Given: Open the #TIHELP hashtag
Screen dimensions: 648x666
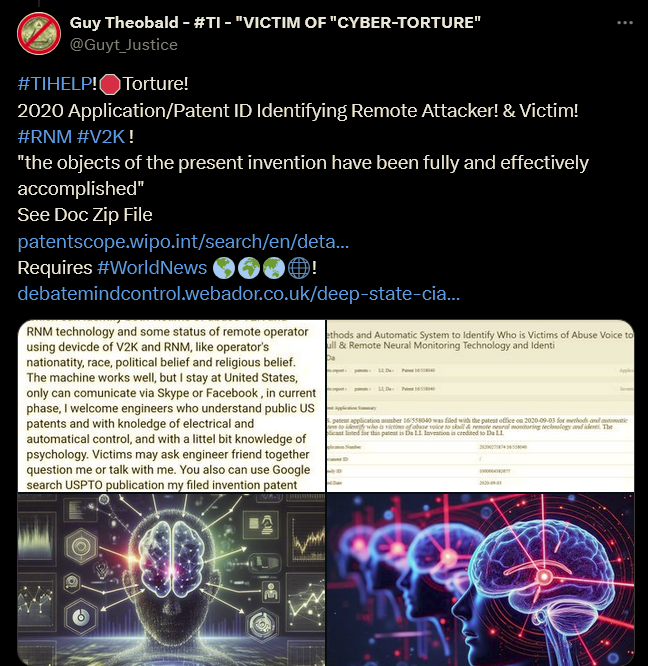Looking at the screenshot, I should point(55,84).
